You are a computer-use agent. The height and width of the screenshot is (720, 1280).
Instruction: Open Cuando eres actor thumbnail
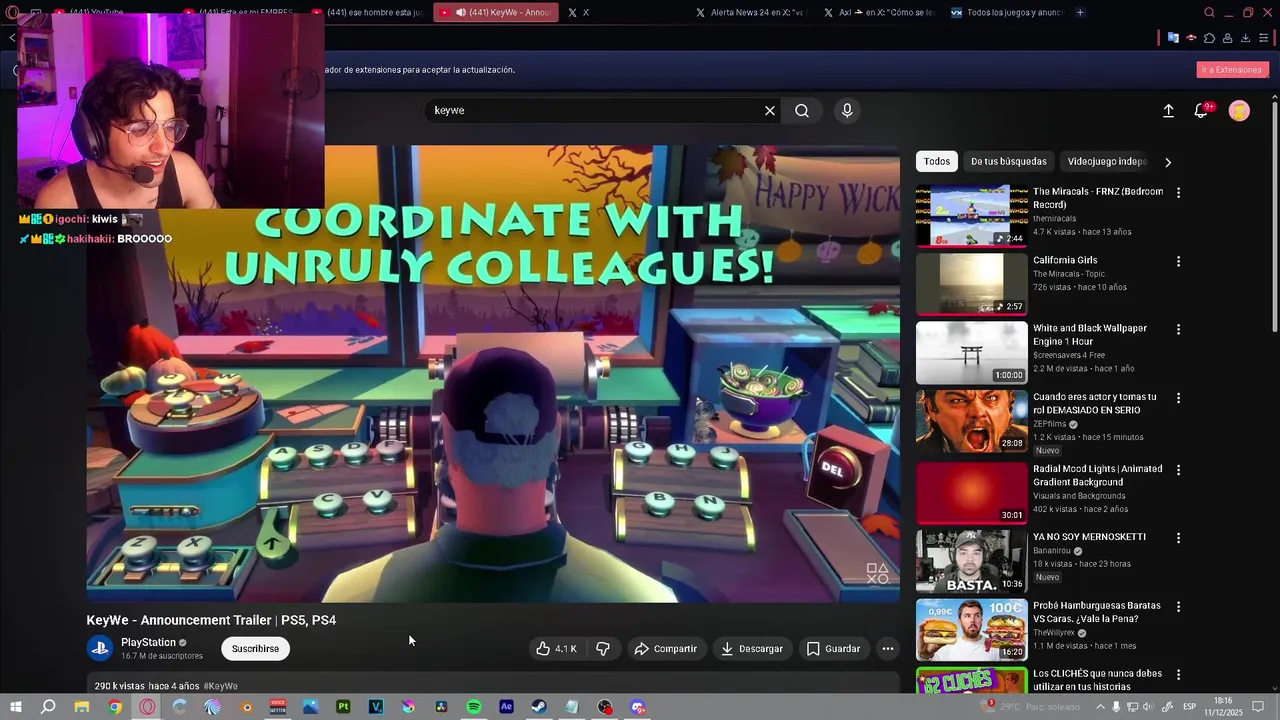coord(972,421)
